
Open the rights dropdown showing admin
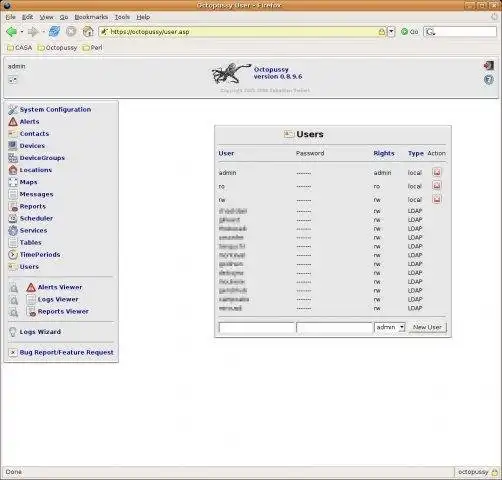[390, 327]
